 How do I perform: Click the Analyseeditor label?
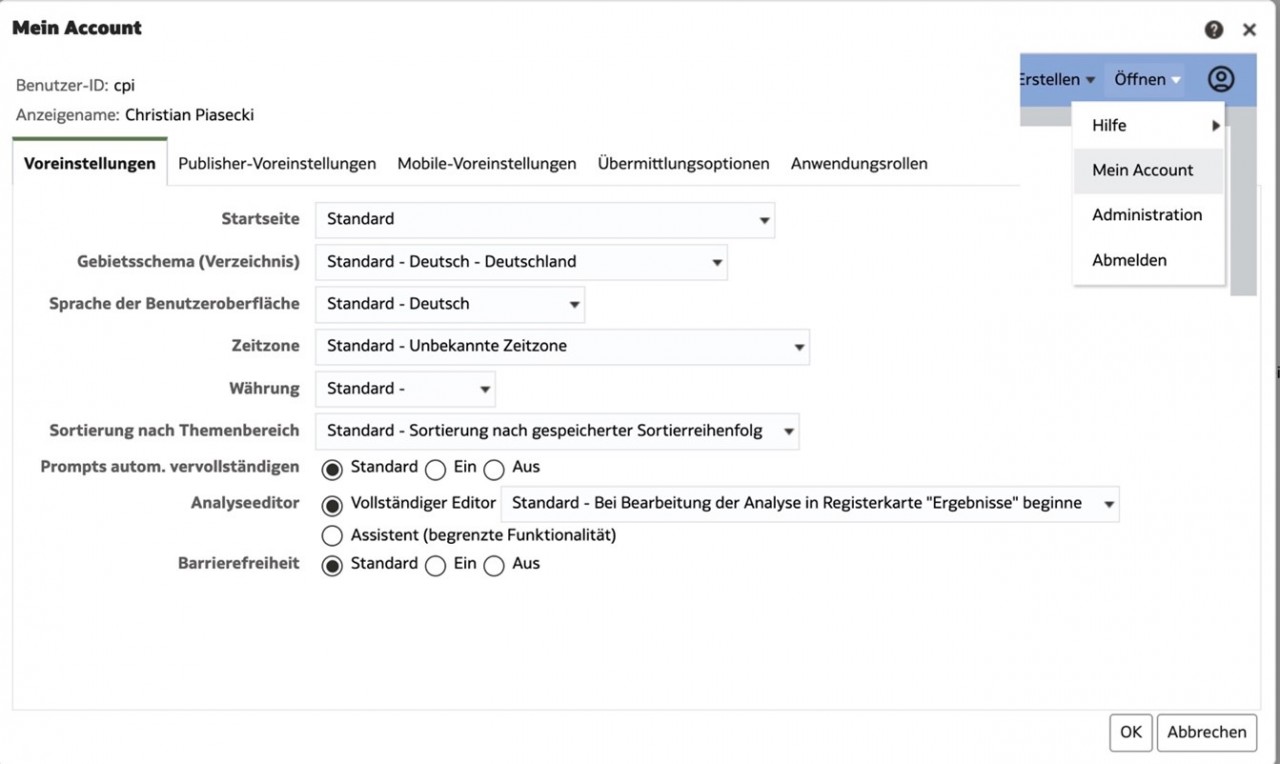coord(245,503)
